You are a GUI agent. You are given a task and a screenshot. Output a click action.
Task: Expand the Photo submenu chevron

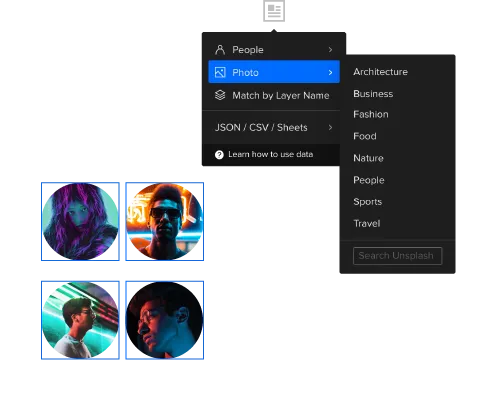pos(330,72)
